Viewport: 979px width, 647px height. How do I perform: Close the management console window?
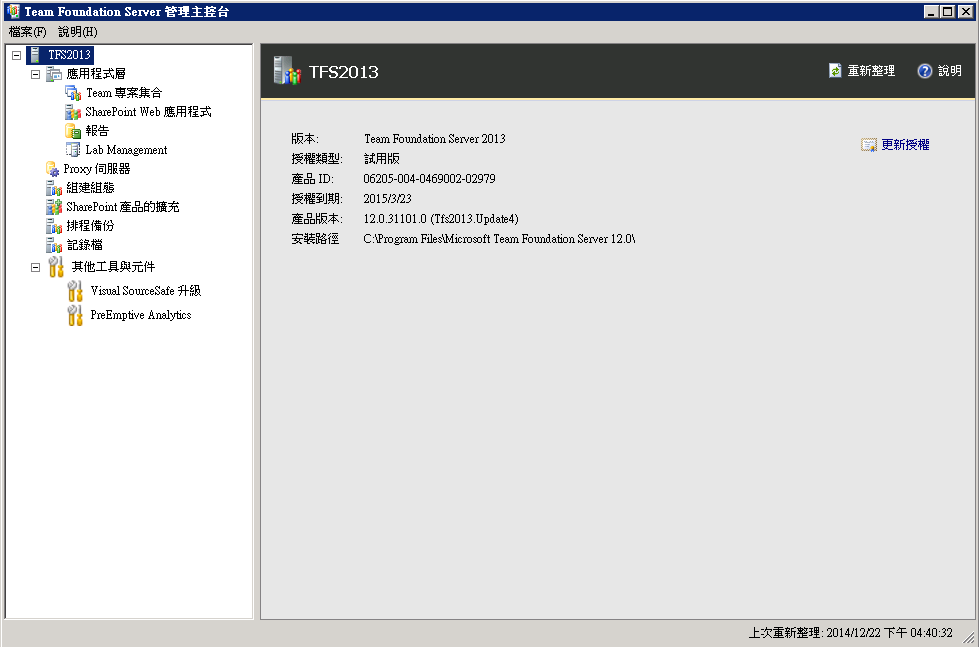(x=965, y=11)
